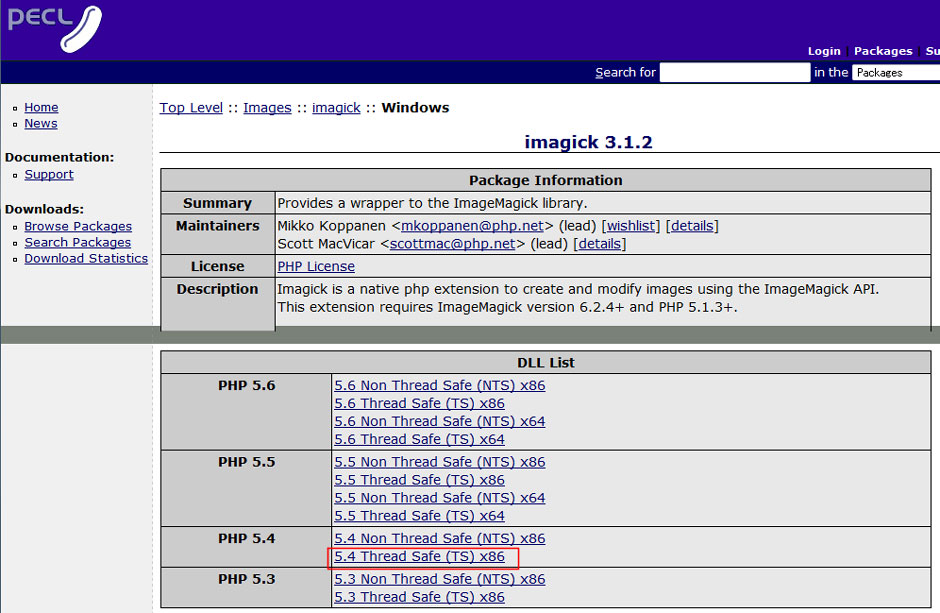The image size is (940, 613).
Task: Click the Summary row label
Action: (x=218, y=203)
